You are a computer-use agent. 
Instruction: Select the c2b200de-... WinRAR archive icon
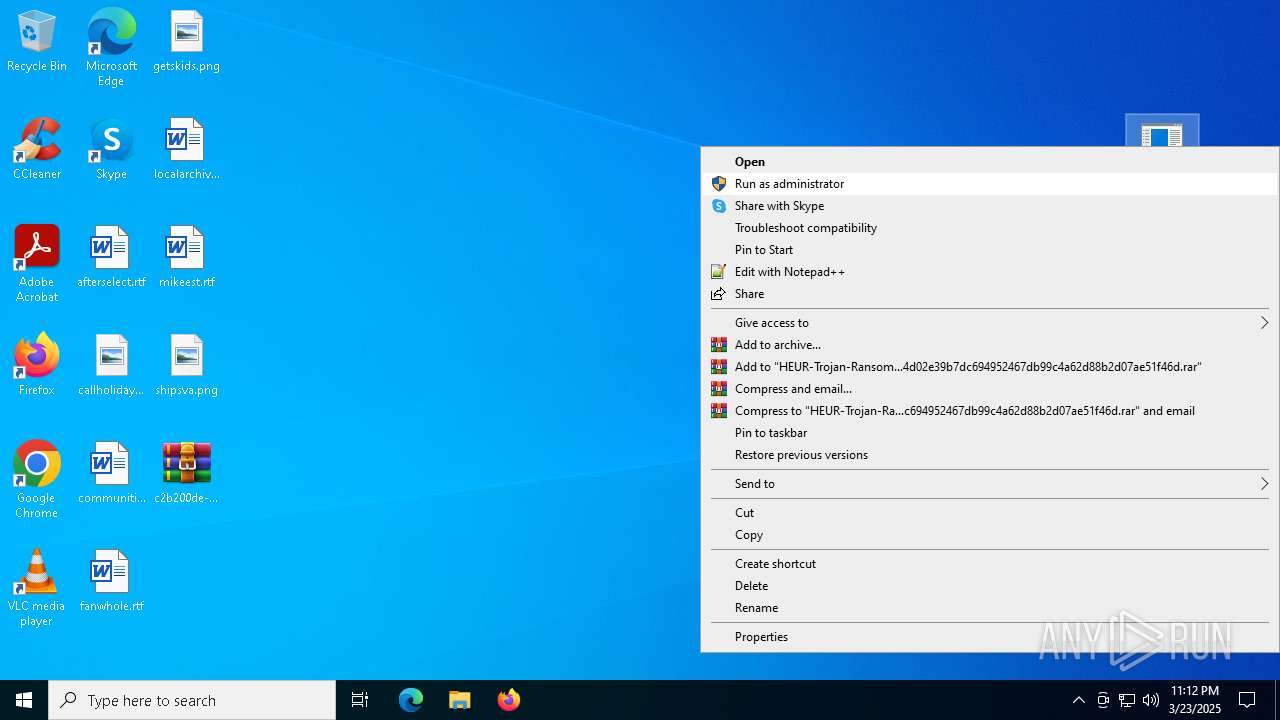(186, 473)
